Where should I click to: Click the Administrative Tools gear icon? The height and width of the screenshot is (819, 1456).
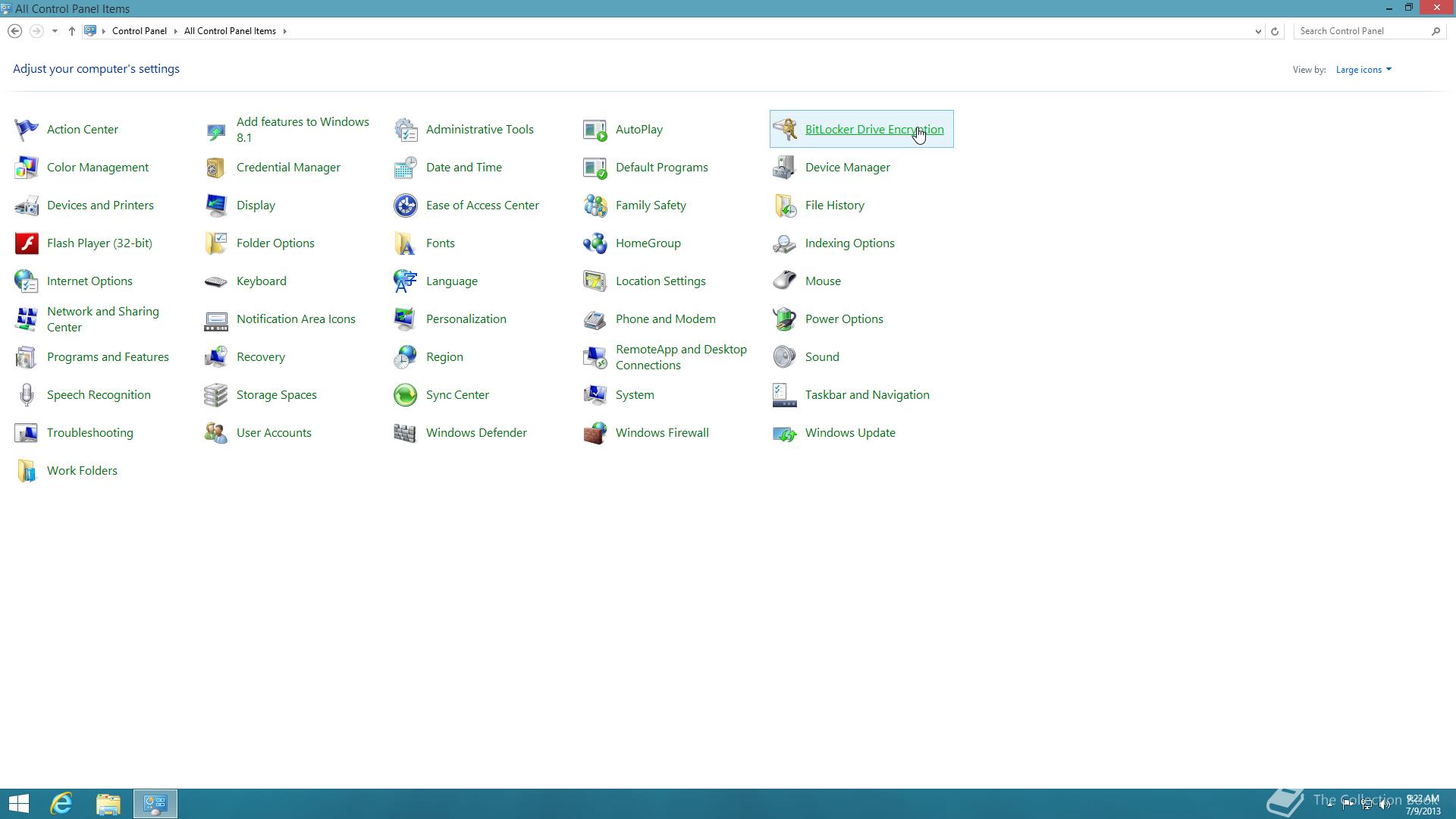pyautogui.click(x=406, y=130)
